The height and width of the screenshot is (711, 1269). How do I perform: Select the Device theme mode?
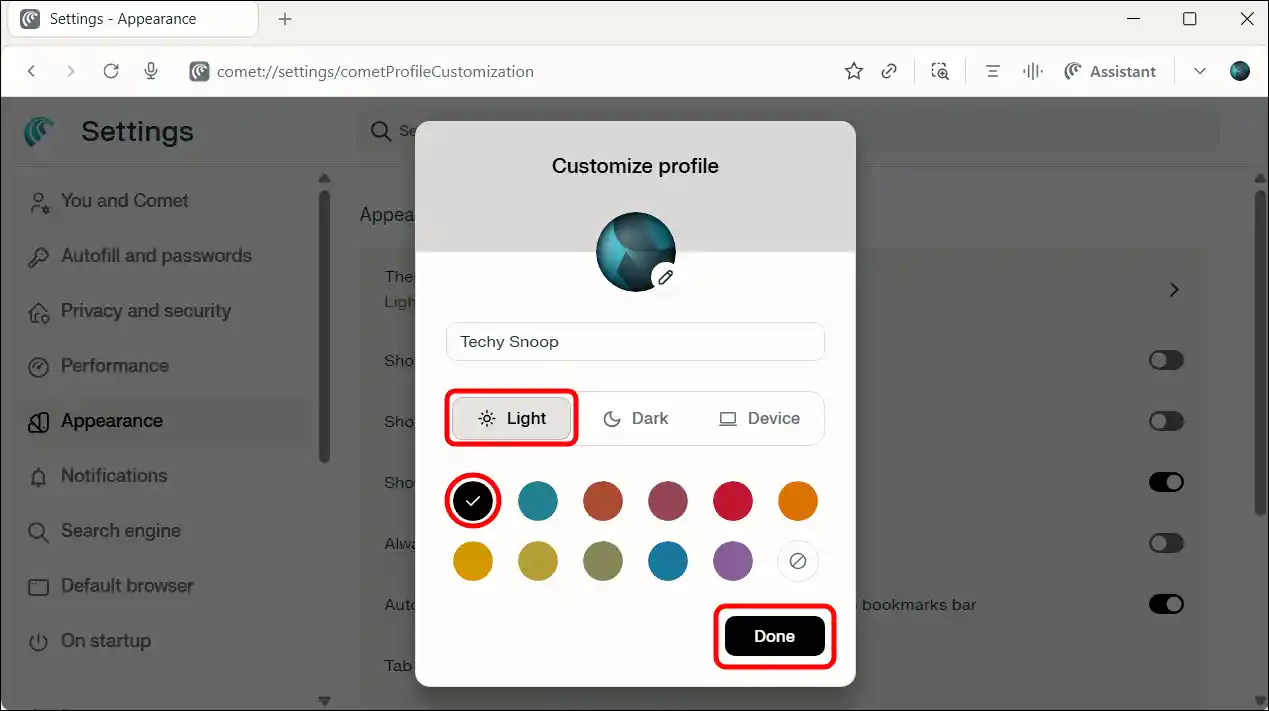[760, 419]
